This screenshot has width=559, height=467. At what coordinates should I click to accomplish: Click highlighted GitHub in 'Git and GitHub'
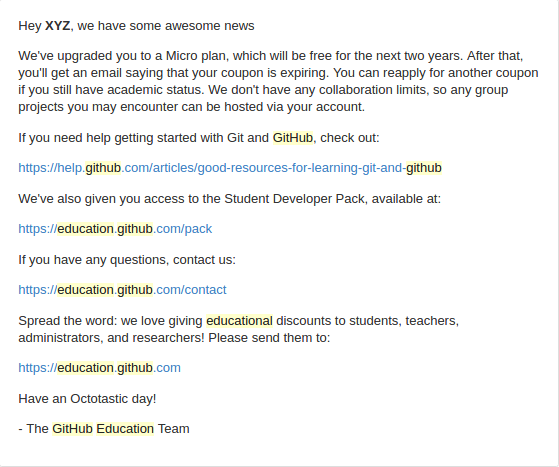(x=293, y=138)
